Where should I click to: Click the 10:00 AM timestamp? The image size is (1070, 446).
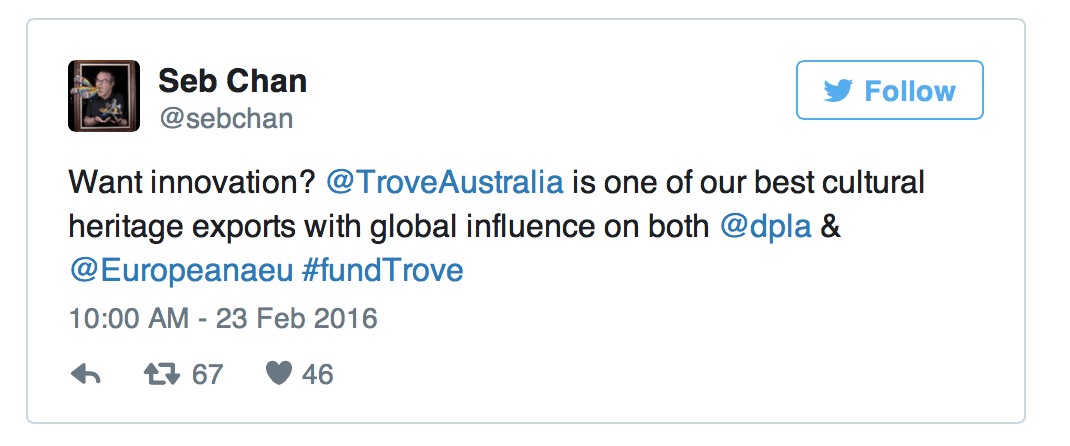click(129, 319)
